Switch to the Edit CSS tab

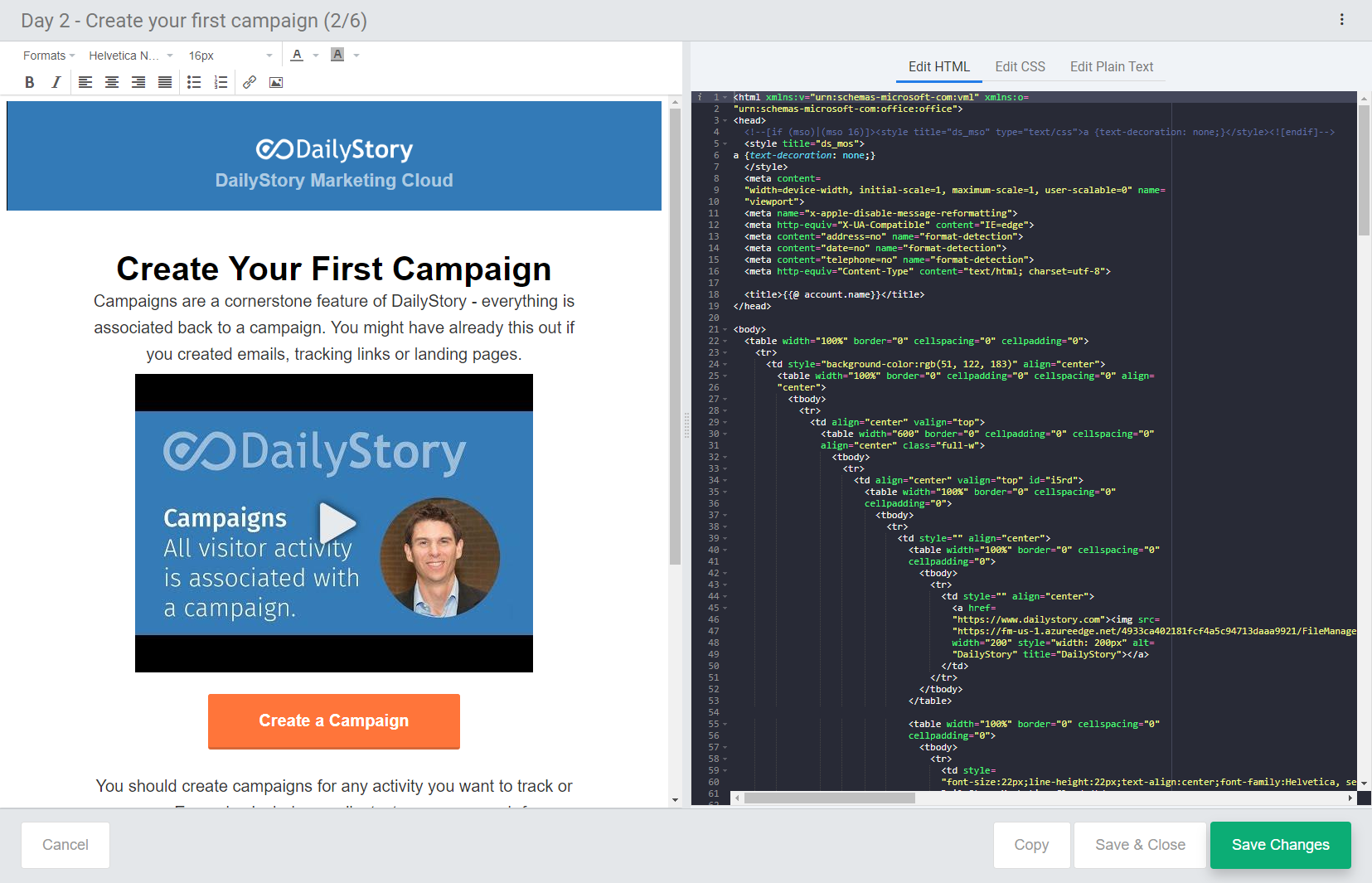pyautogui.click(x=1020, y=66)
